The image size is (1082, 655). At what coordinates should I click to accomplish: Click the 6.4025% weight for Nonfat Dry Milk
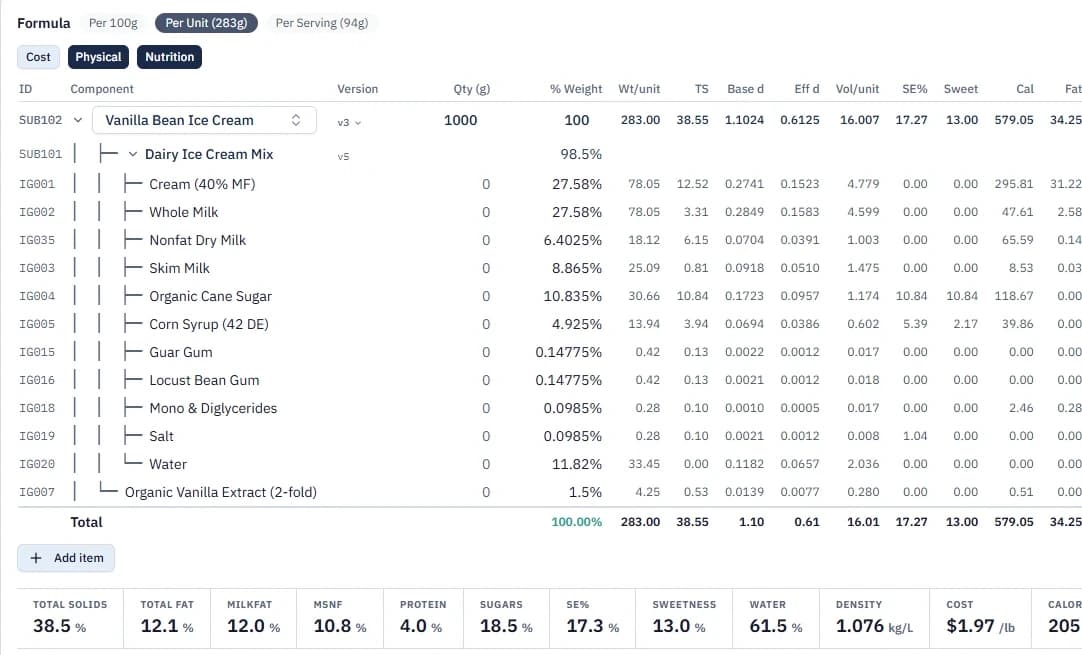572,240
